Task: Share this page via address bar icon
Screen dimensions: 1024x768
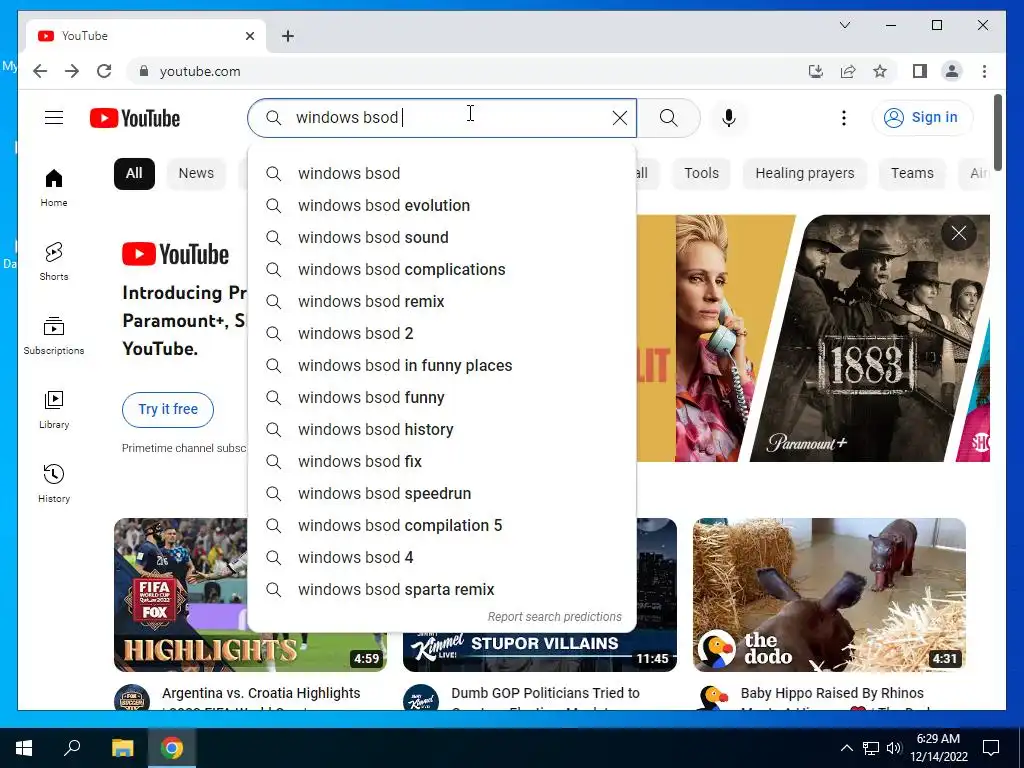Action: tap(848, 71)
